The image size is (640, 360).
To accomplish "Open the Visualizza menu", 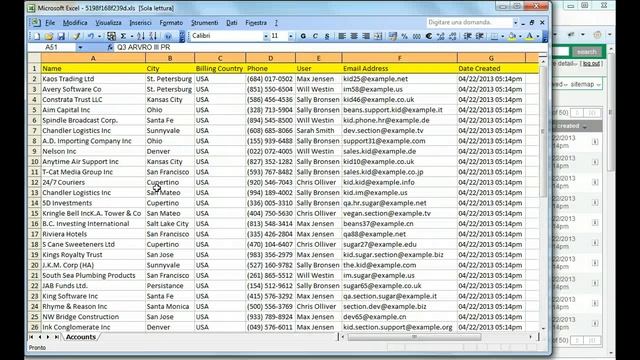I will click(108, 23).
